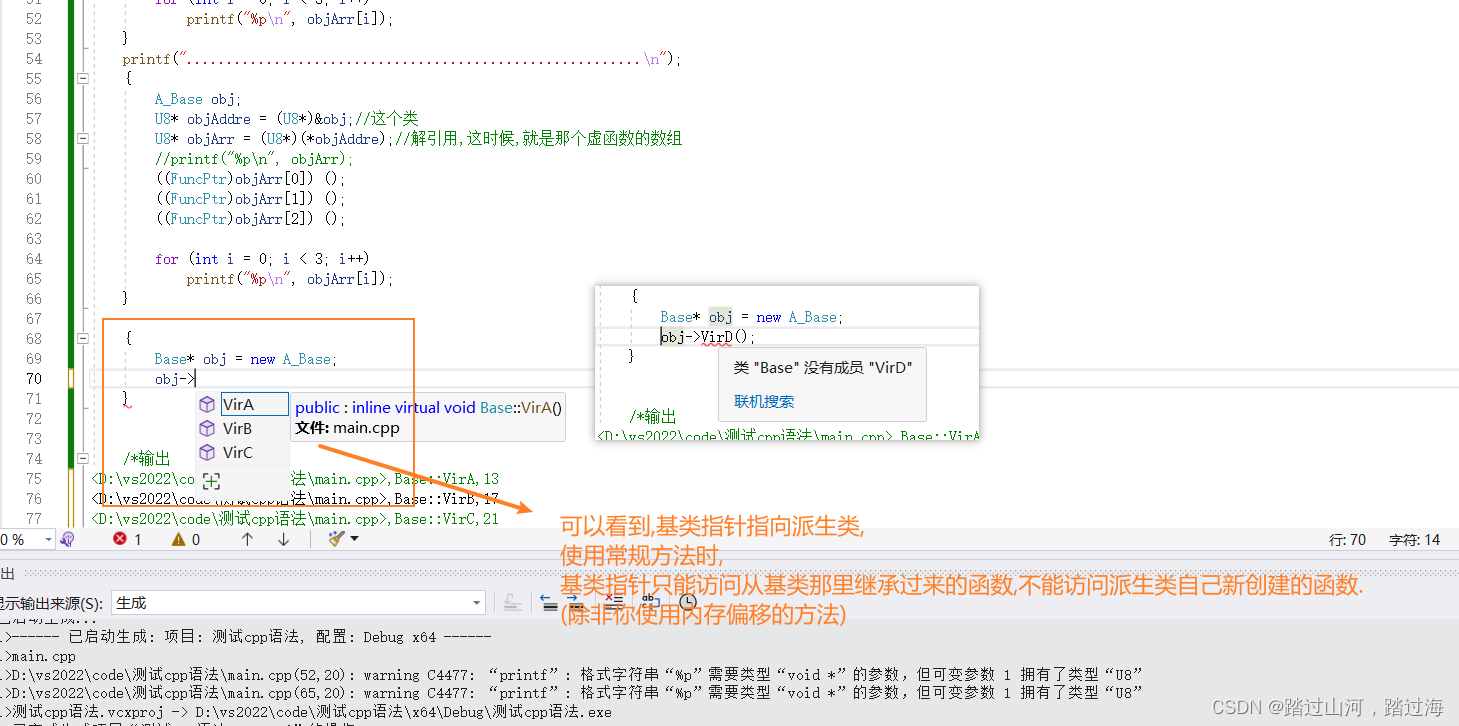Click the red error count indicator
Viewport: 1459px width, 726px height.
click(x=127, y=539)
